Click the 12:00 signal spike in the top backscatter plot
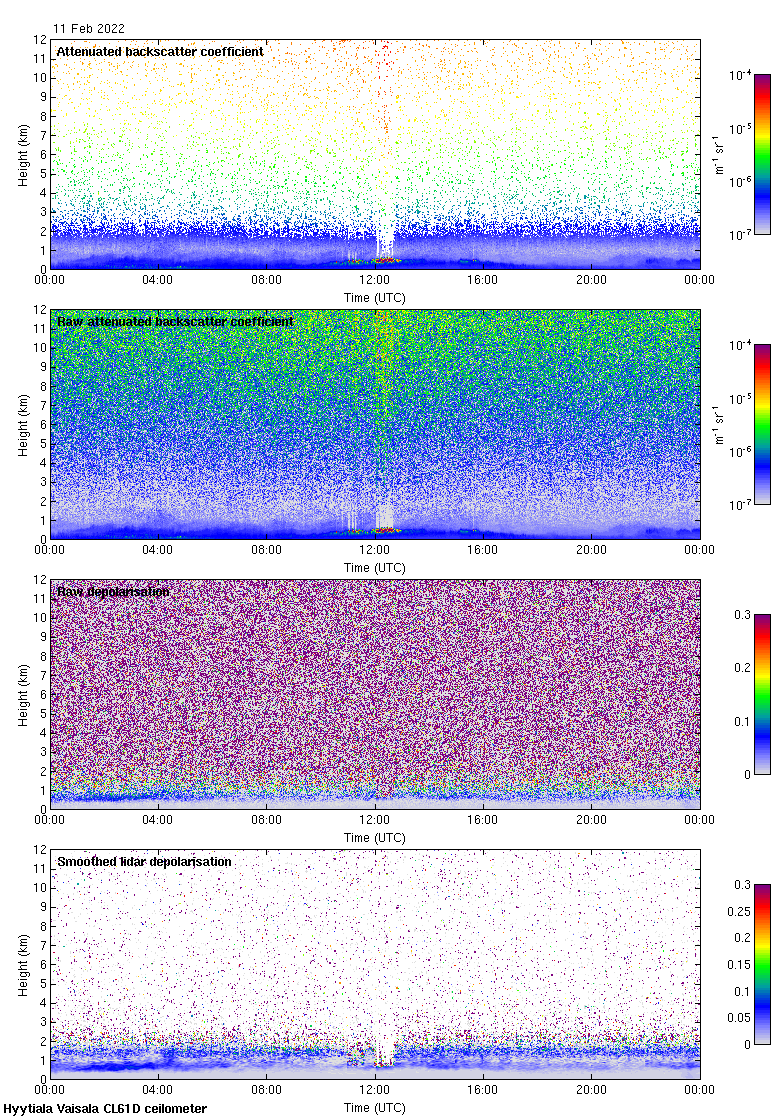780x1120 pixels. (x=386, y=154)
